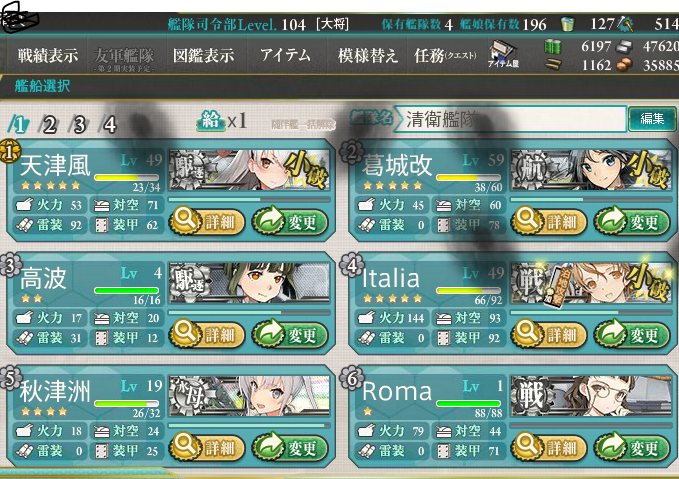
Task: Click the fleet name field 清衛艦隊
Action: coord(510,119)
